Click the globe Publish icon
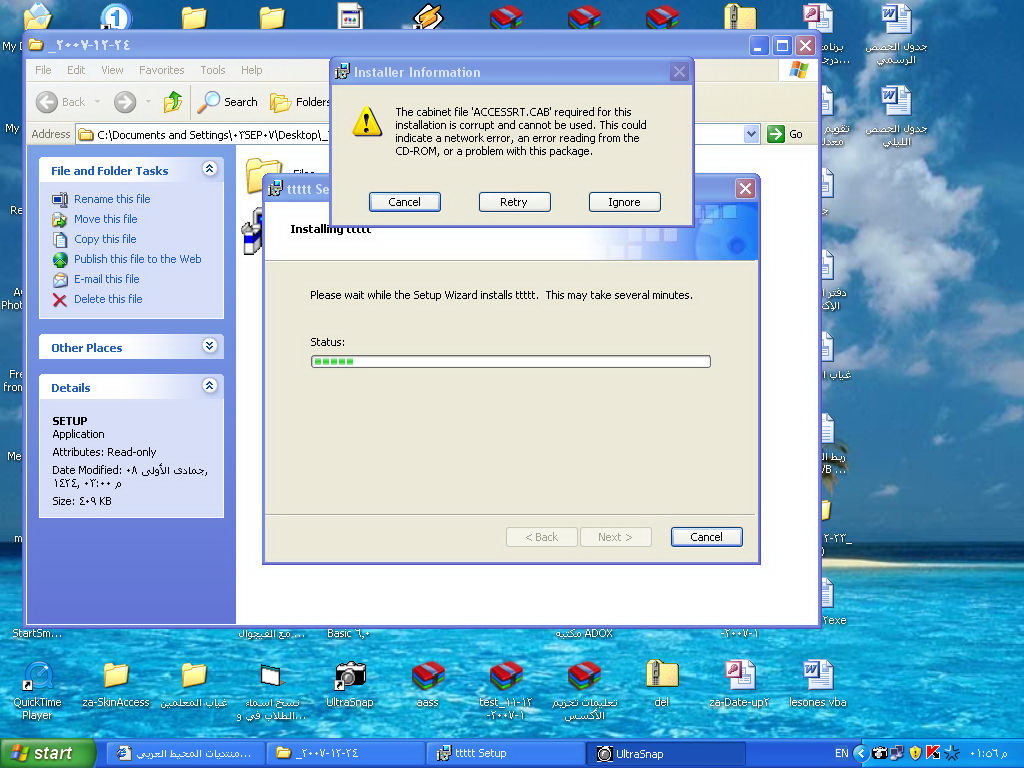 coord(59,260)
